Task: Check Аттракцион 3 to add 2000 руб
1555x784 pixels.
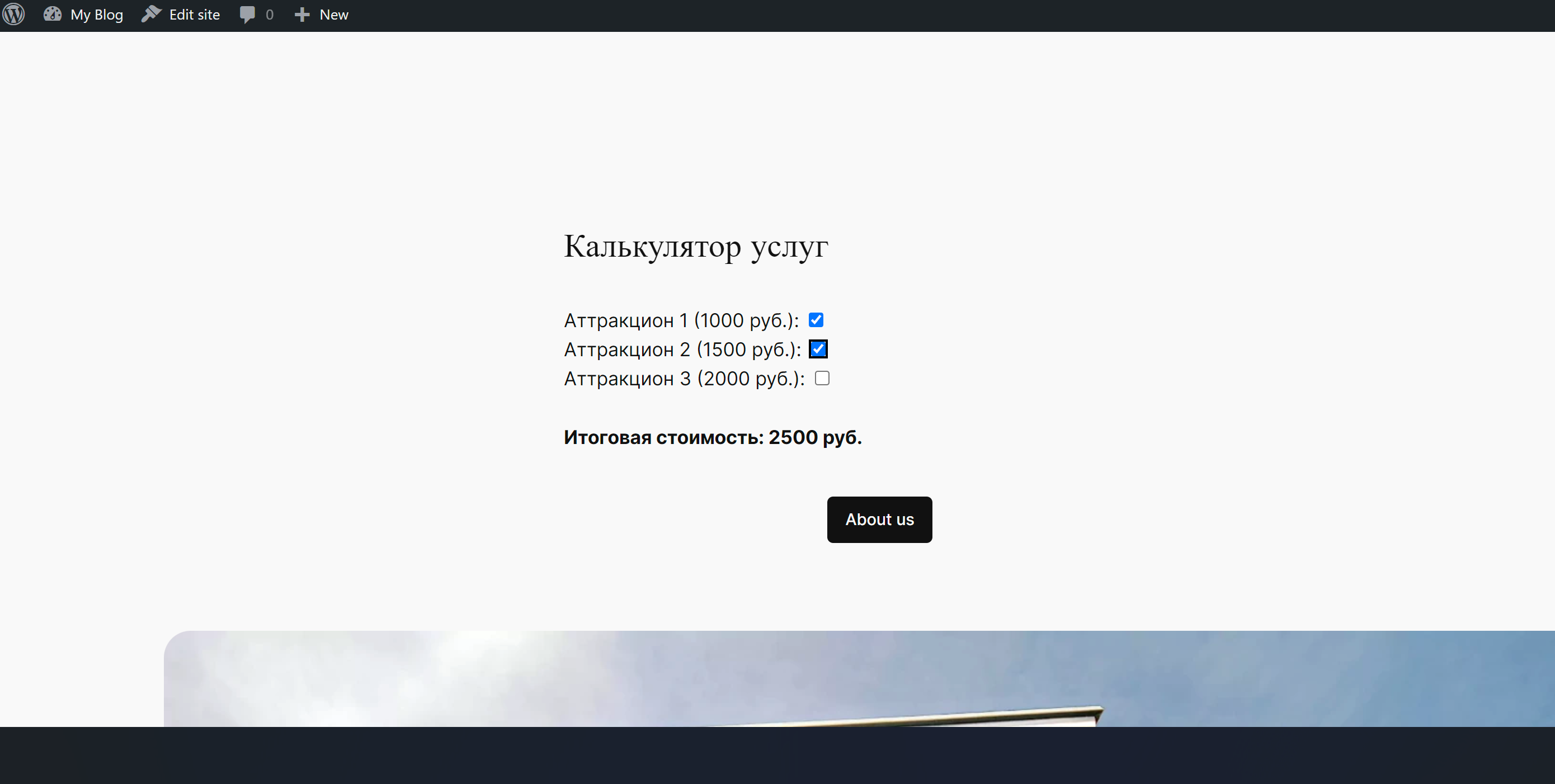Action: pos(822,378)
